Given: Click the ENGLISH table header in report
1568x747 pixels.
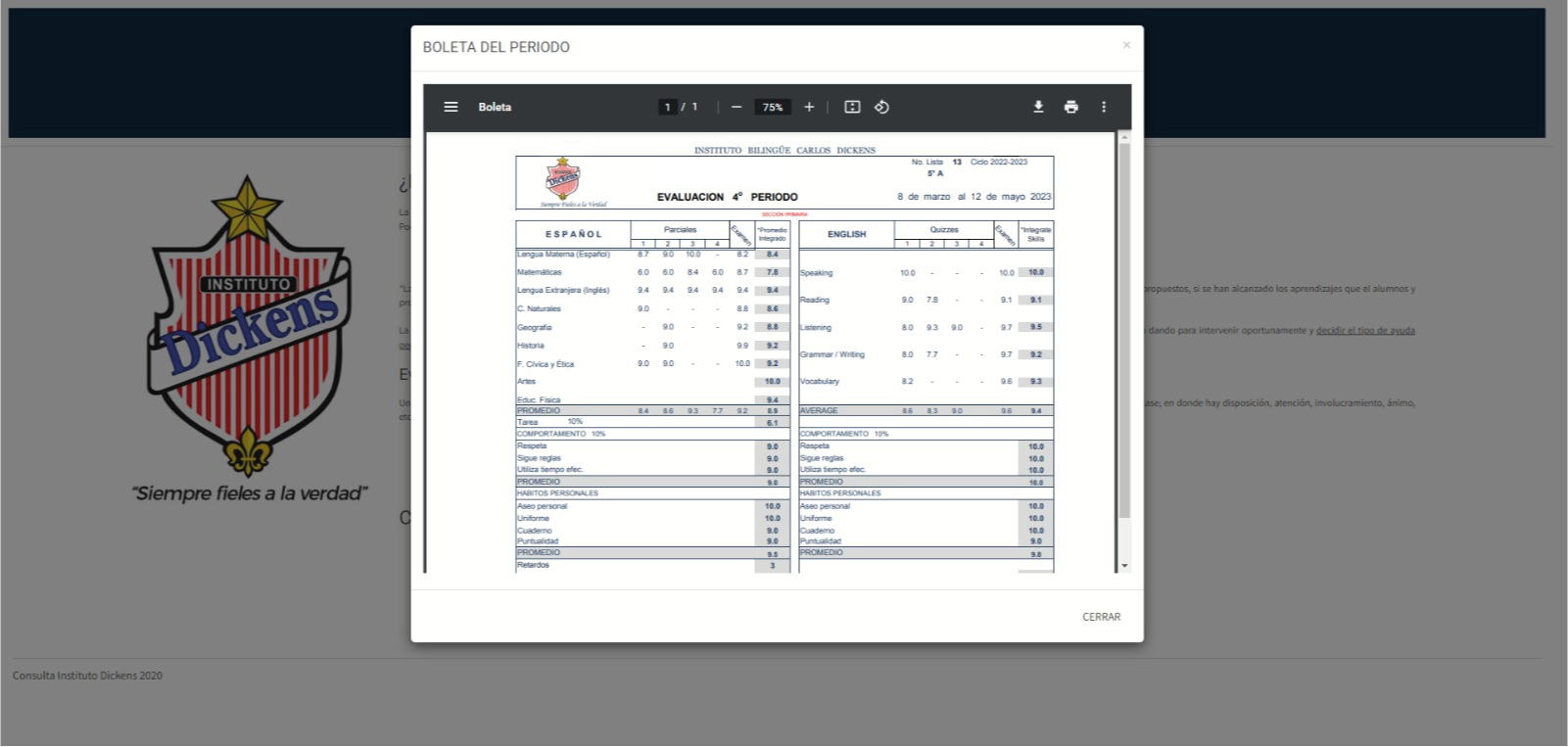Looking at the screenshot, I should (846, 235).
